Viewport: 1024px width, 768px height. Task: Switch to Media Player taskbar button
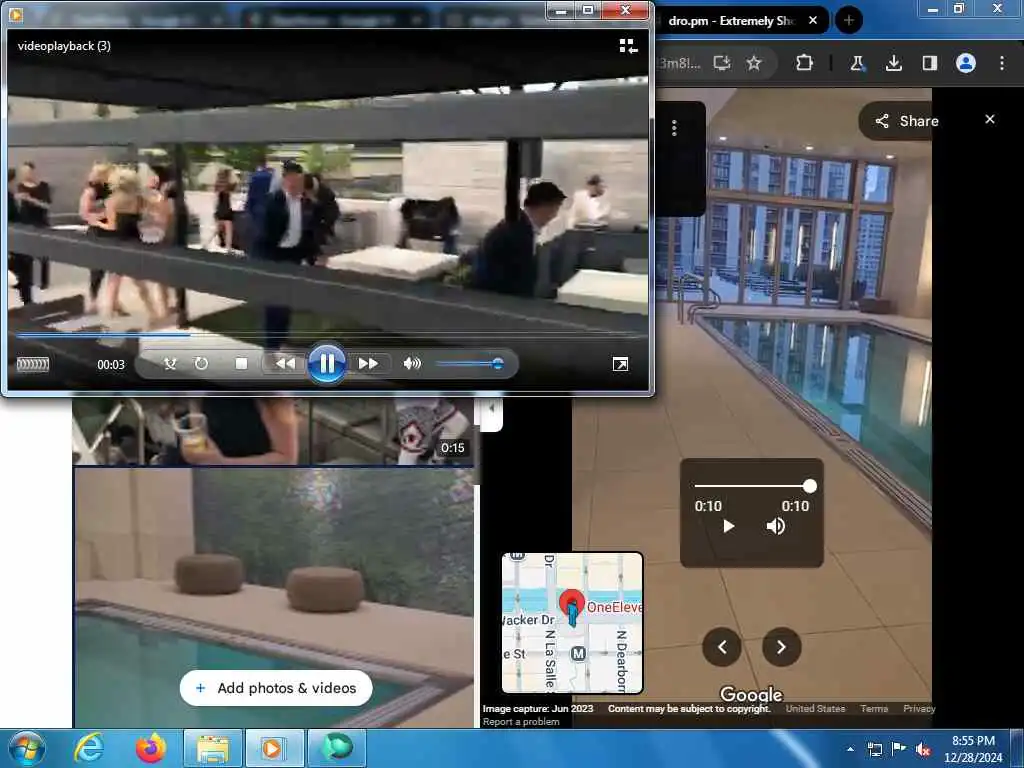pos(274,748)
